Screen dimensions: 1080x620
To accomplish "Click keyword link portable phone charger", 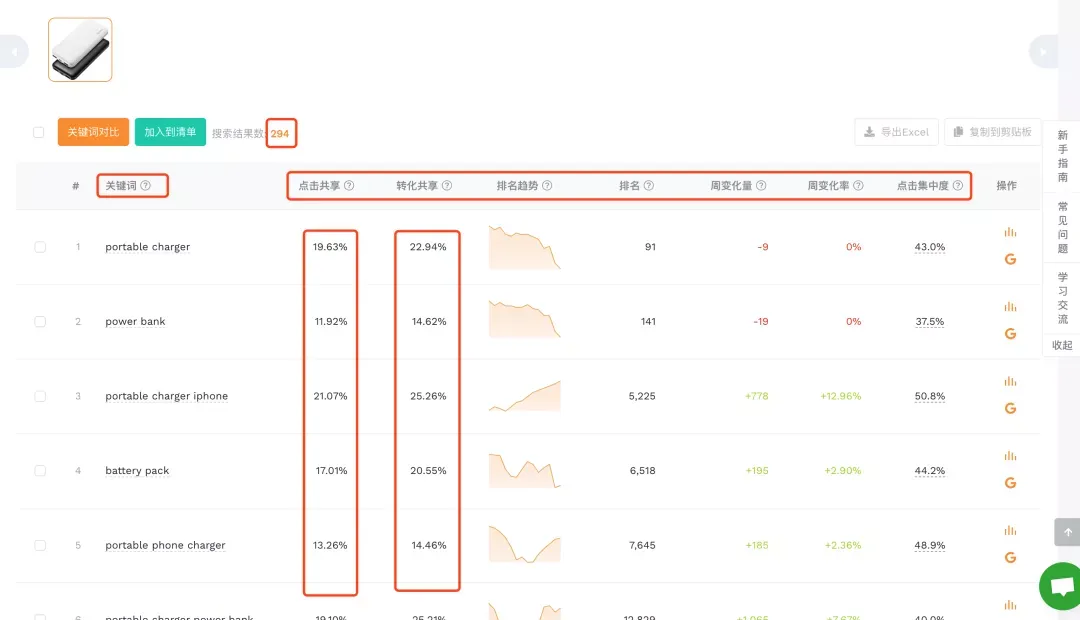I will click(x=165, y=545).
